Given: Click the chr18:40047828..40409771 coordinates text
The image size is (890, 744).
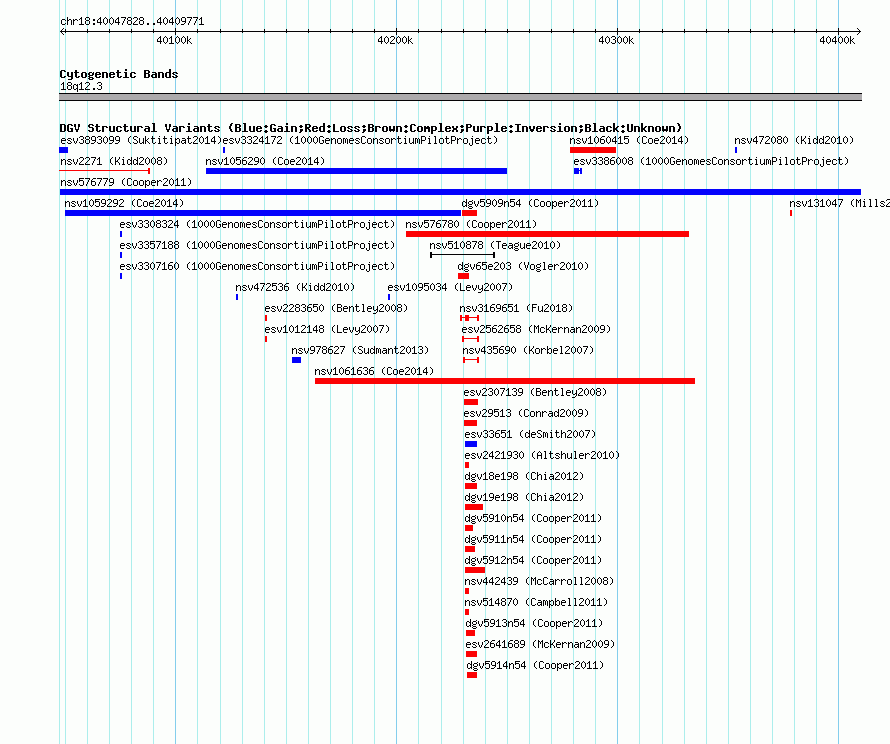Looking at the screenshot, I should (132, 21).
